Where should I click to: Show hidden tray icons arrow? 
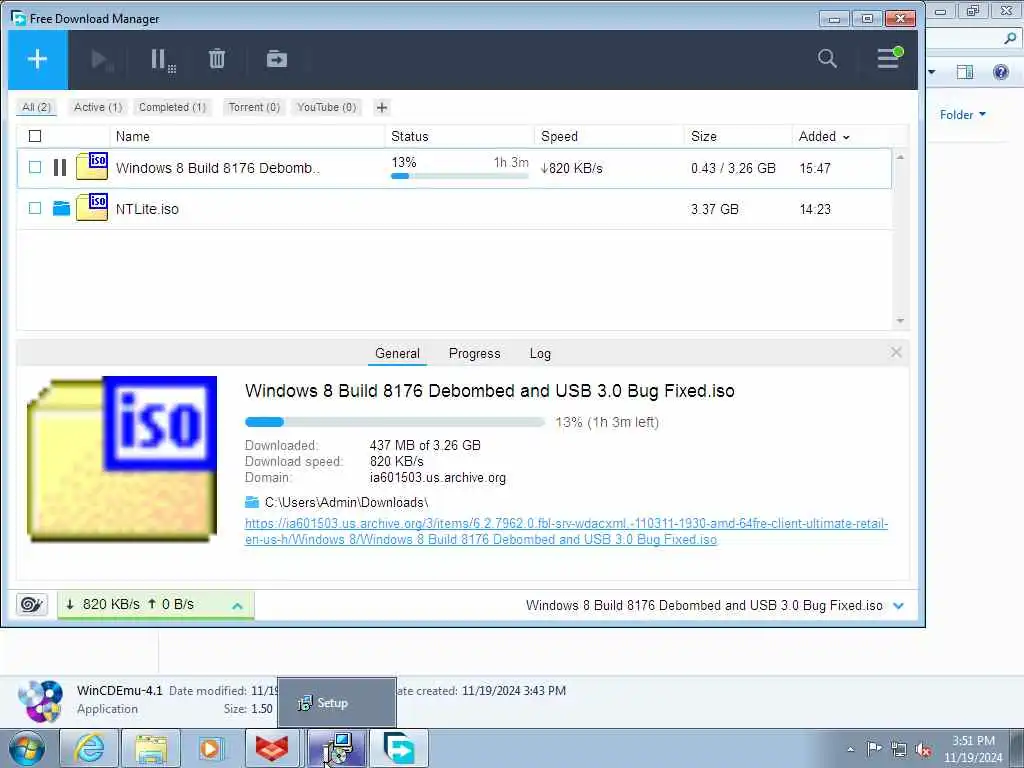(x=850, y=749)
